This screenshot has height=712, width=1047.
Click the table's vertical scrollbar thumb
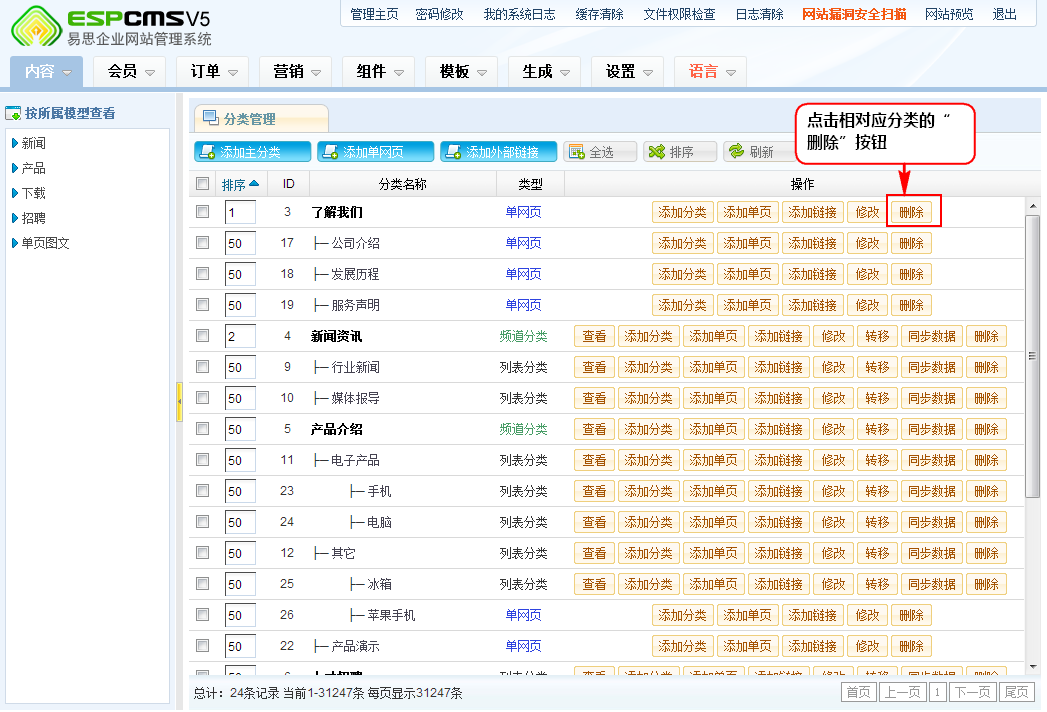(x=1032, y=356)
